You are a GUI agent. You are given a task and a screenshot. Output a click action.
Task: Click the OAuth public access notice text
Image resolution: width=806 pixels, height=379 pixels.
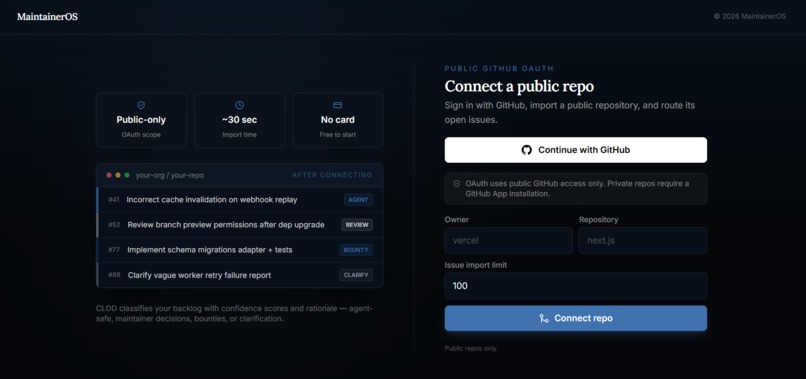tap(577, 189)
